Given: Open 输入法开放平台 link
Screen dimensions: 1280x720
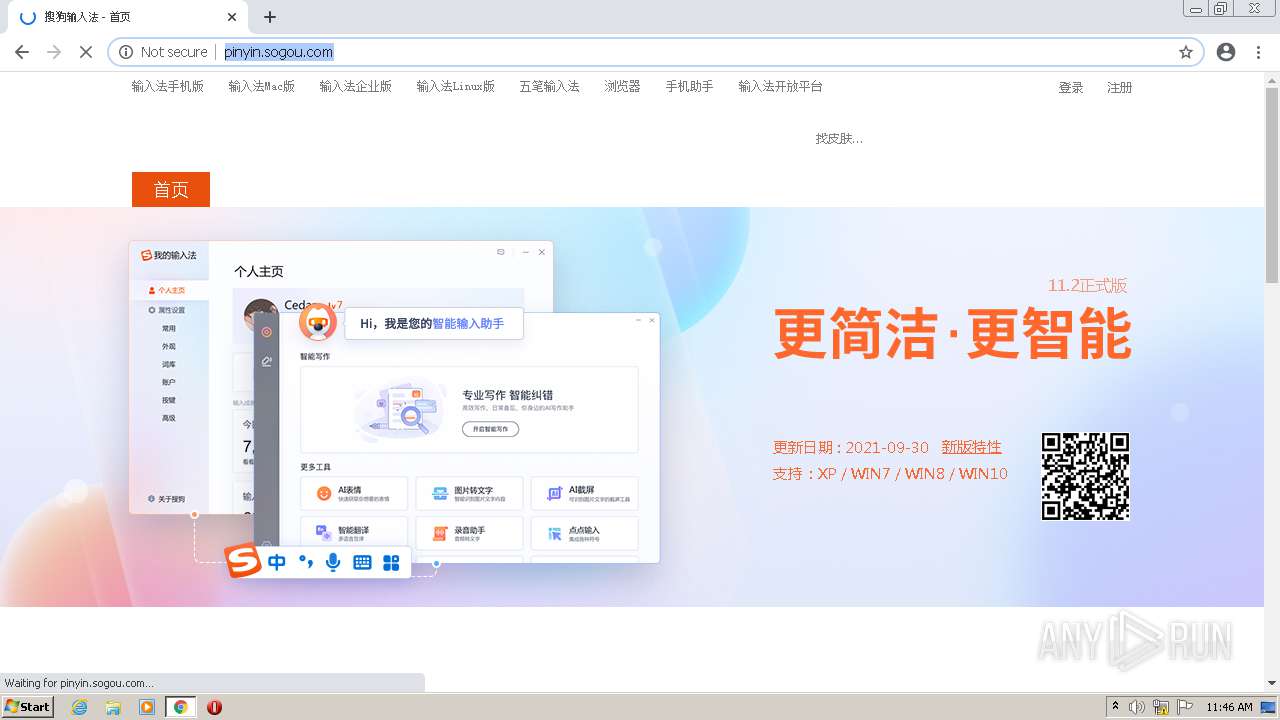Looking at the screenshot, I should coord(781,87).
